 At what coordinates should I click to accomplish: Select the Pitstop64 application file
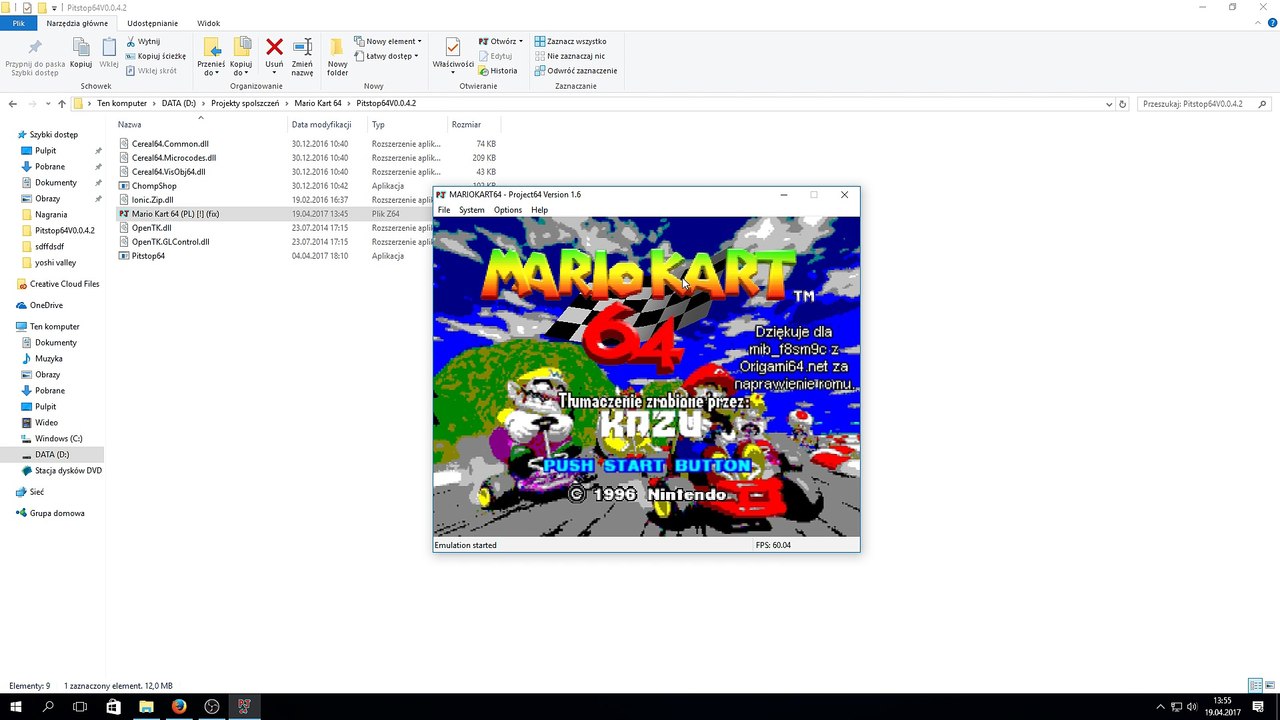tap(148, 256)
